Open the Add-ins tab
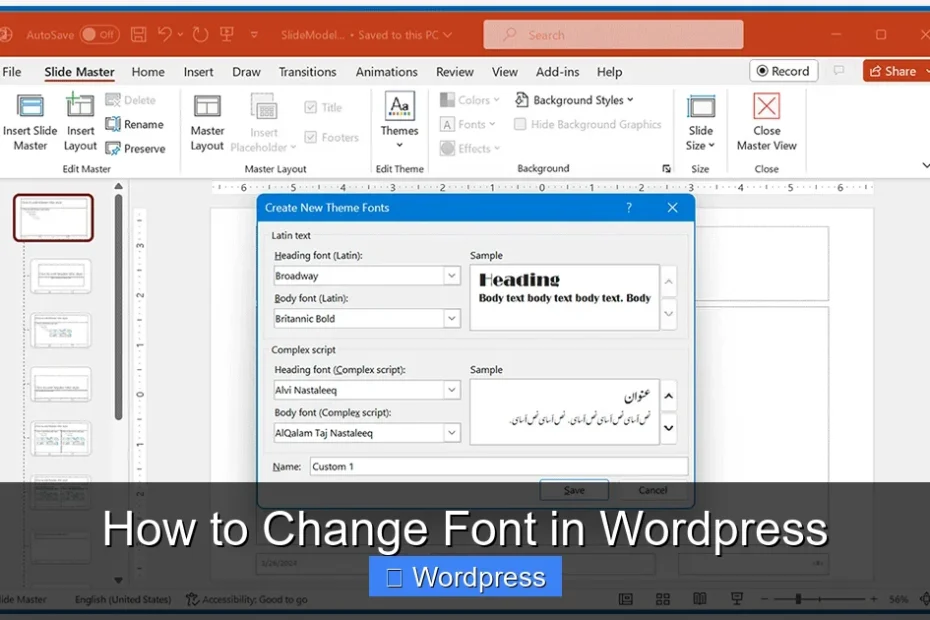930x620 pixels. tap(557, 72)
